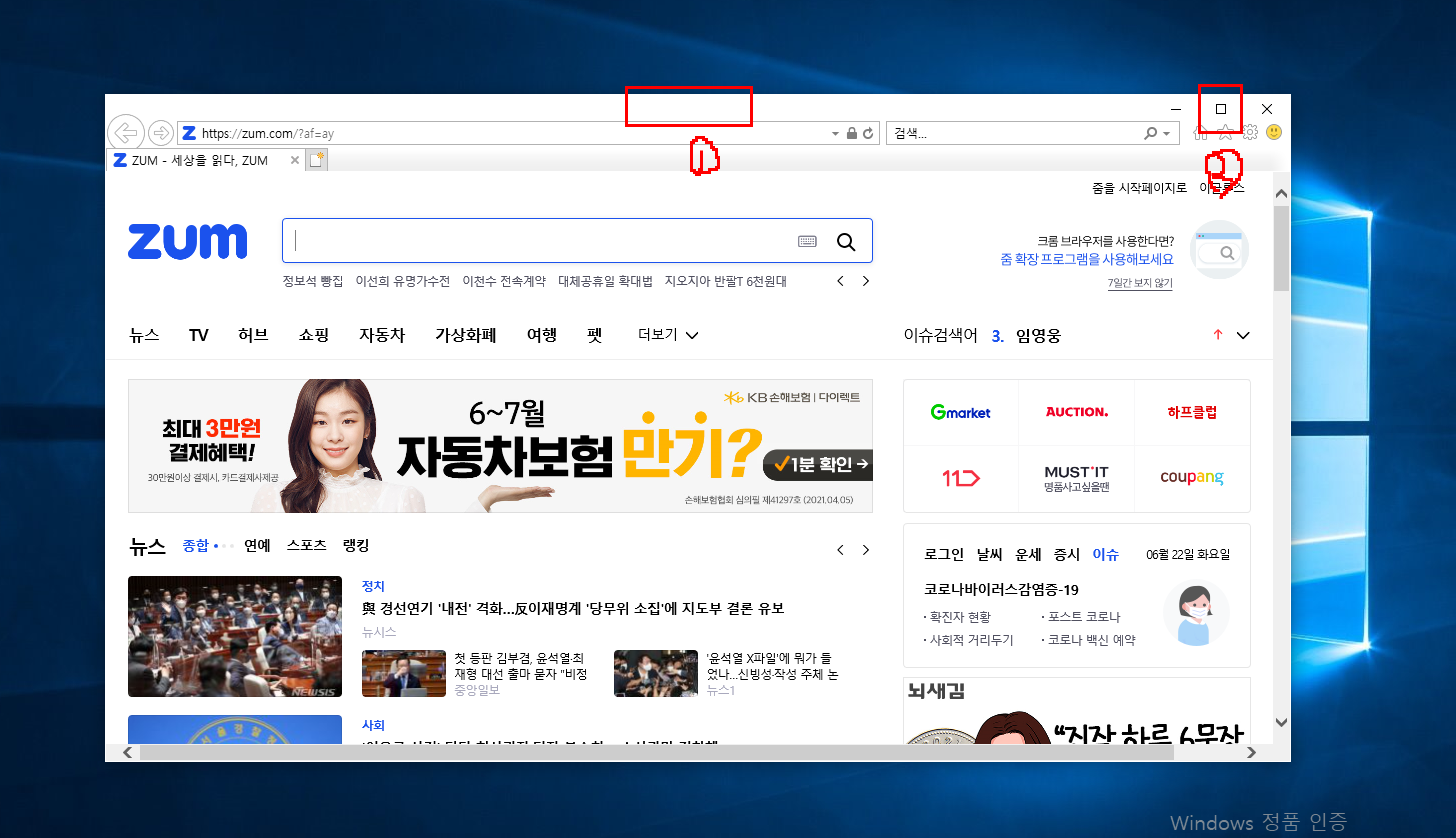Expand the 더보기 dropdown menu
Image resolution: width=1456 pixels, height=838 pixels.
click(x=668, y=335)
